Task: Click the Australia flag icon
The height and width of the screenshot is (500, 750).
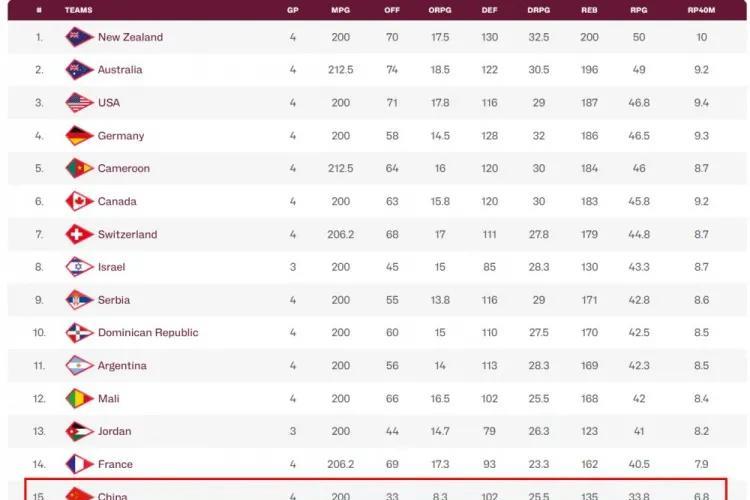Action: (79, 70)
